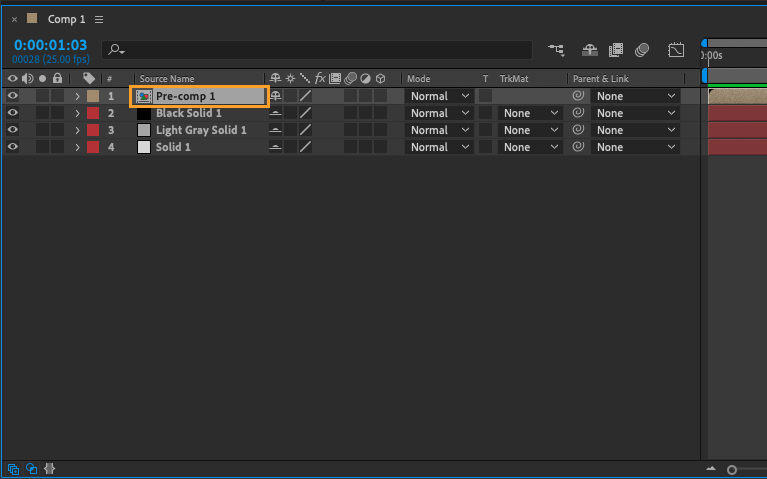This screenshot has width=767, height=479.
Task: Click the red label color of Solid 1
Action: (x=93, y=147)
